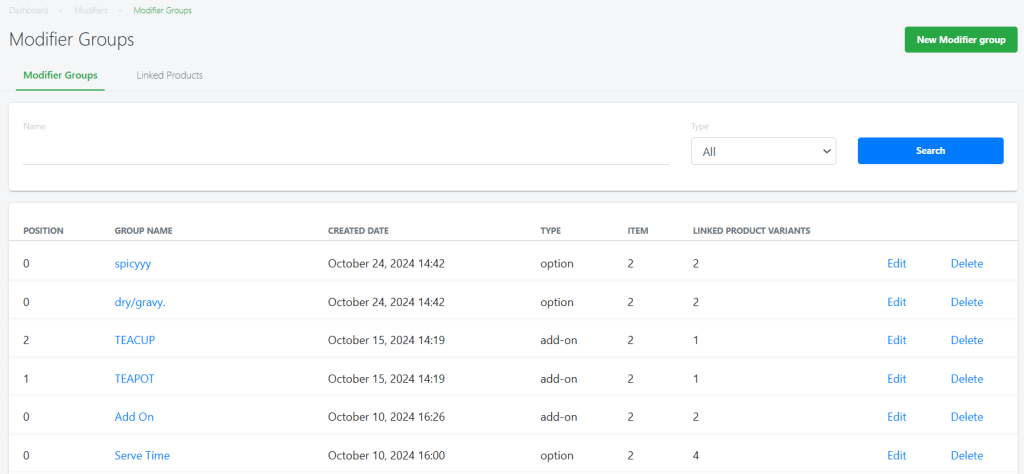Open the TEACUP group link
The image size is (1024, 474).
pos(134,340)
